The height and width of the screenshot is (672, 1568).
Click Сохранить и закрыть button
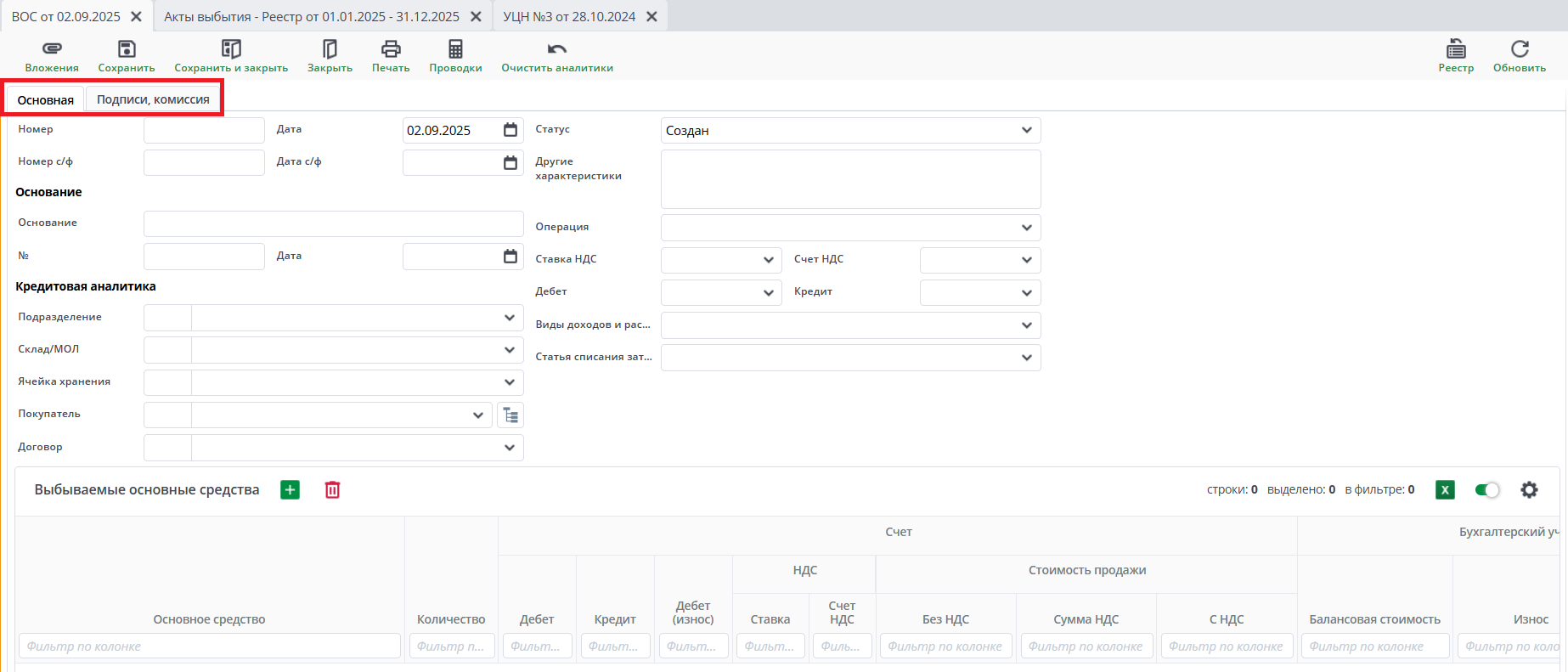[x=231, y=56]
